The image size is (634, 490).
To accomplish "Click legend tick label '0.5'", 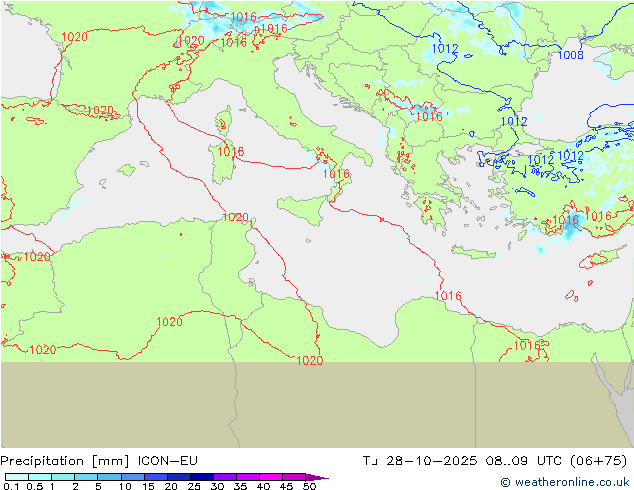I will pyautogui.click(x=35, y=486).
